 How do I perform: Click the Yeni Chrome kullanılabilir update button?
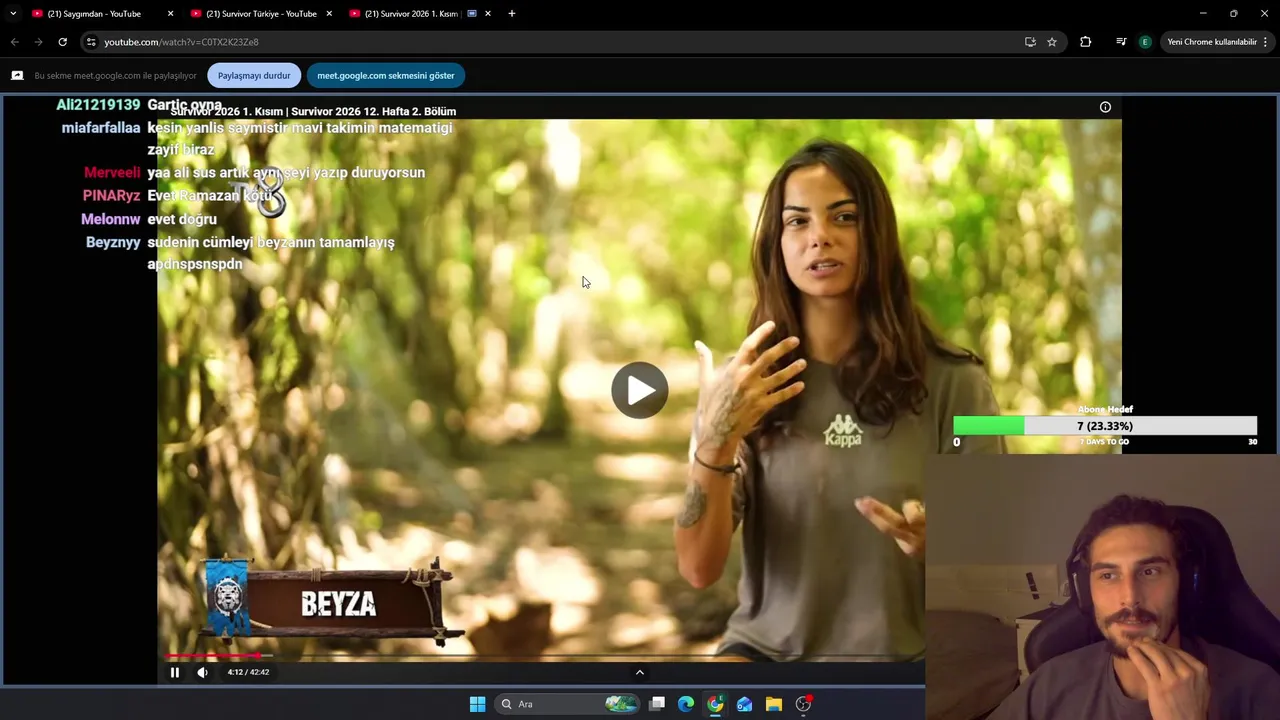click(x=1211, y=42)
